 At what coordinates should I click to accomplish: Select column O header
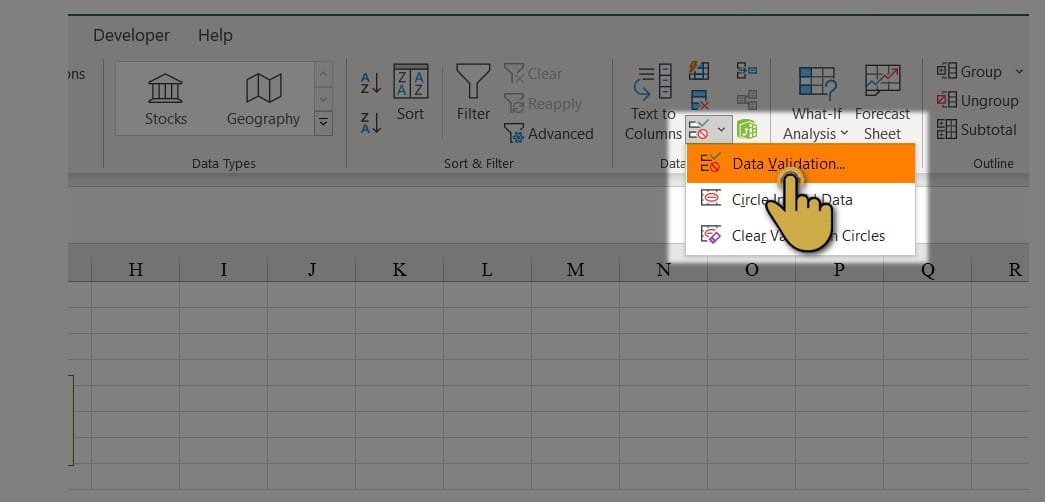tap(752, 269)
